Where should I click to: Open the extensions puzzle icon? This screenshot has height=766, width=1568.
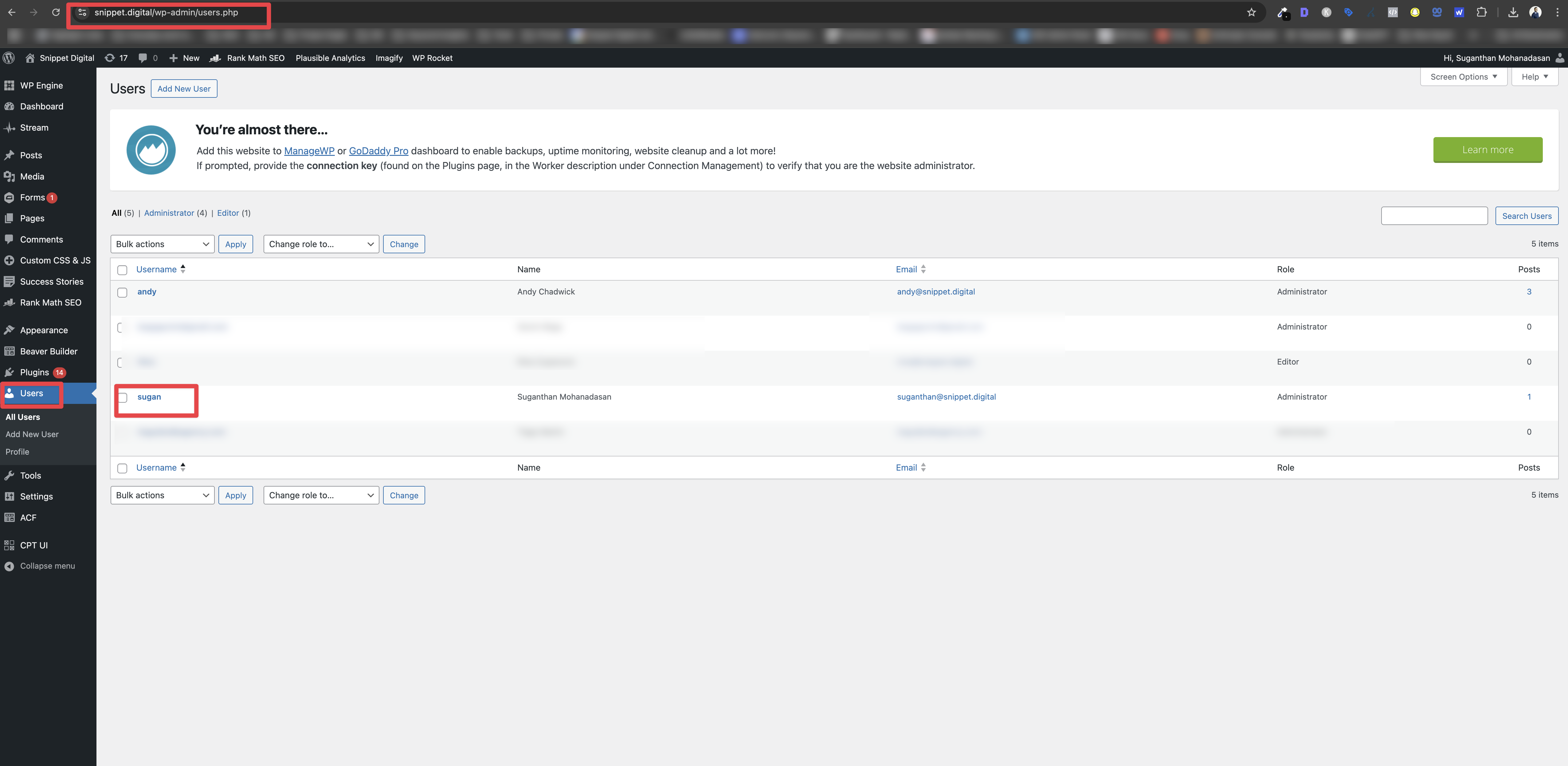pyautogui.click(x=1482, y=12)
